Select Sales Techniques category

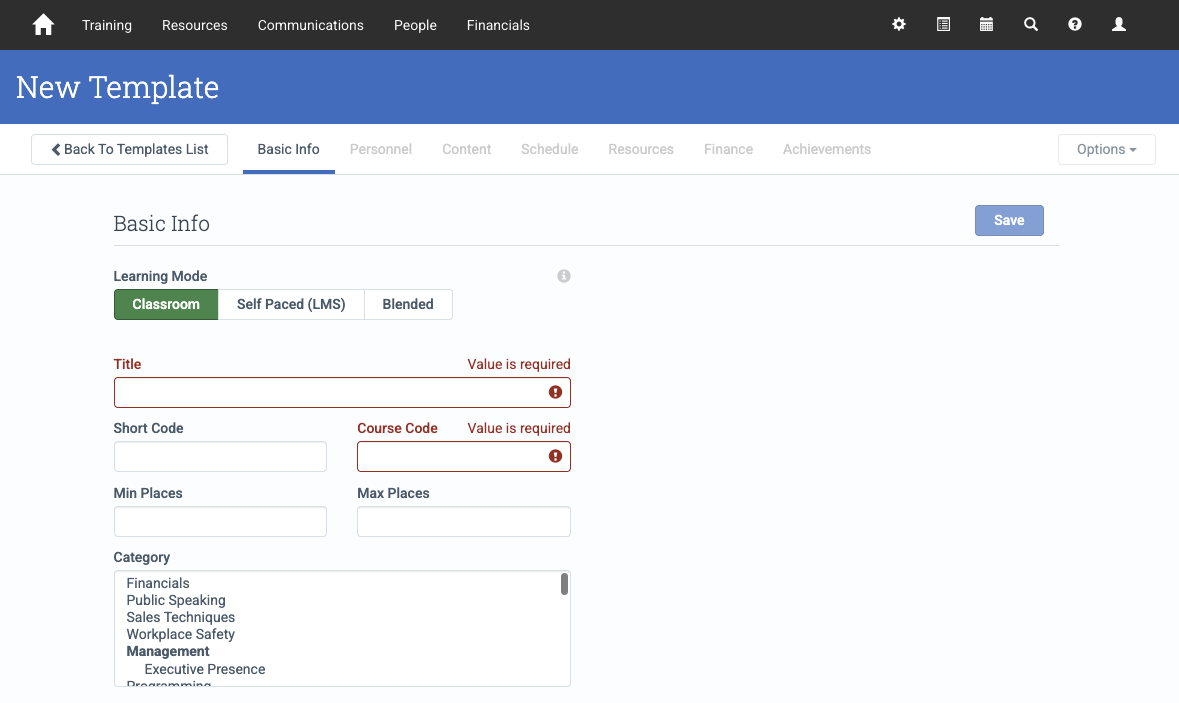tap(180, 617)
